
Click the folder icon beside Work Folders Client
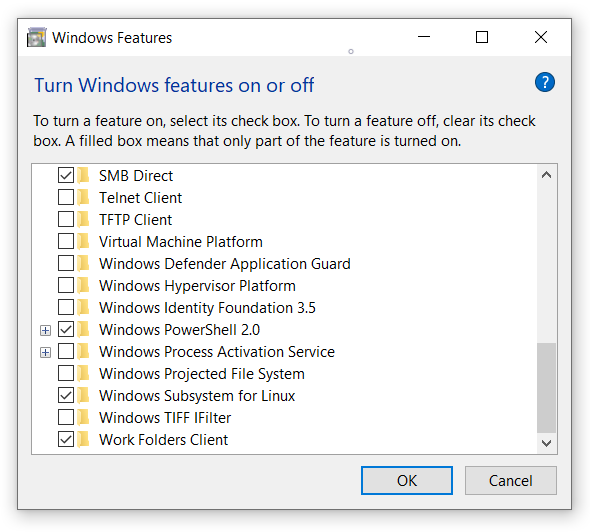click(84, 439)
